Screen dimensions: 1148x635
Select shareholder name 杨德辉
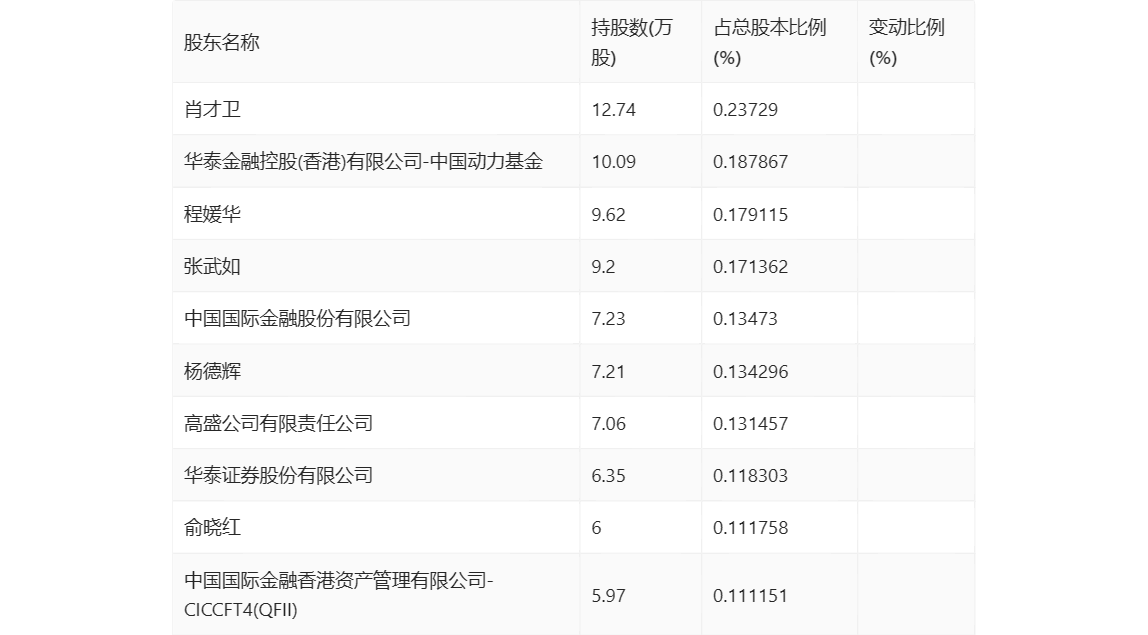[212, 371]
